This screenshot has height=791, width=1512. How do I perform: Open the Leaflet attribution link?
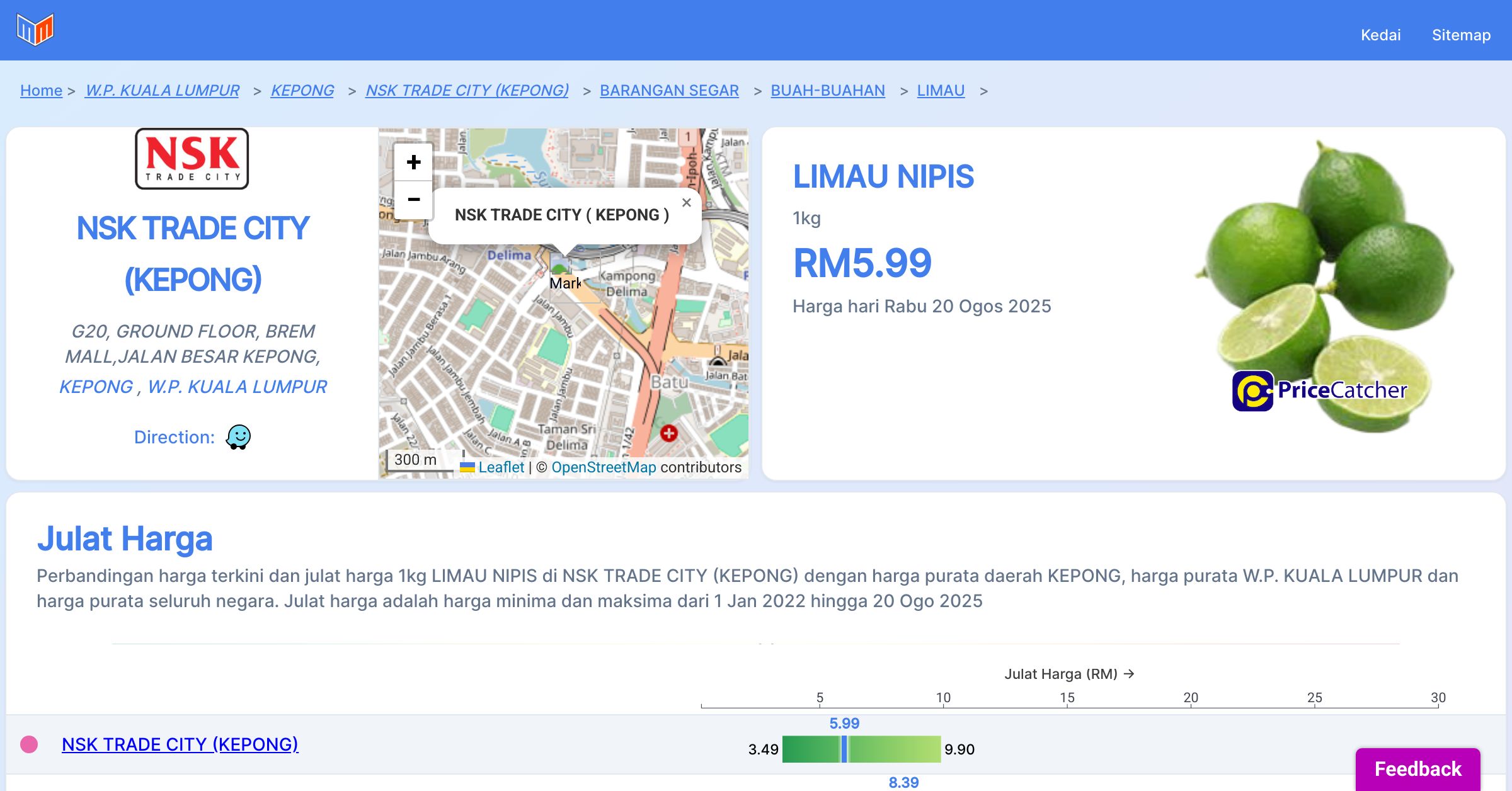(x=500, y=467)
